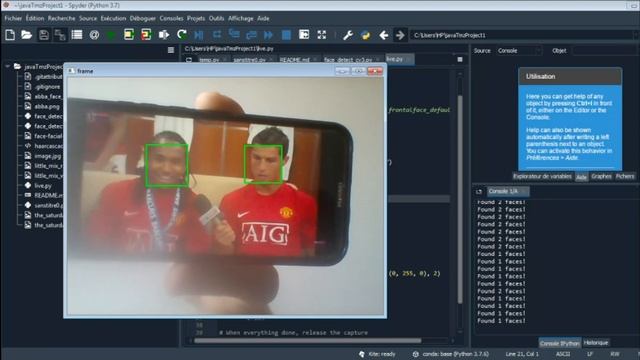Create a new file from the toolbar

tap(10, 35)
